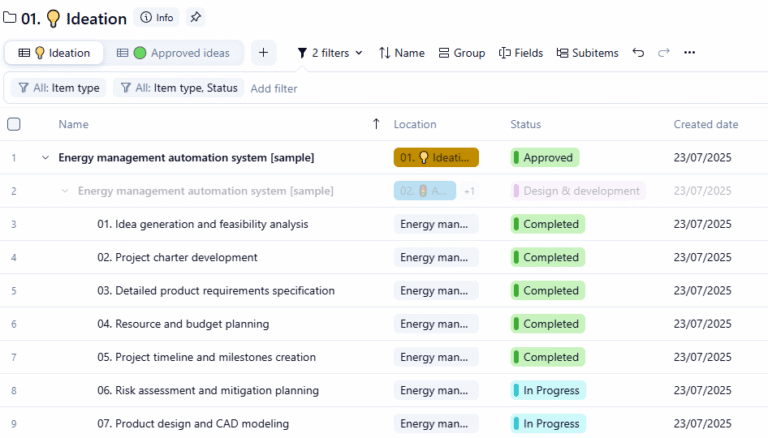The height and width of the screenshot is (438, 768).
Task: Select row number 9
Action: (x=14, y=424)
